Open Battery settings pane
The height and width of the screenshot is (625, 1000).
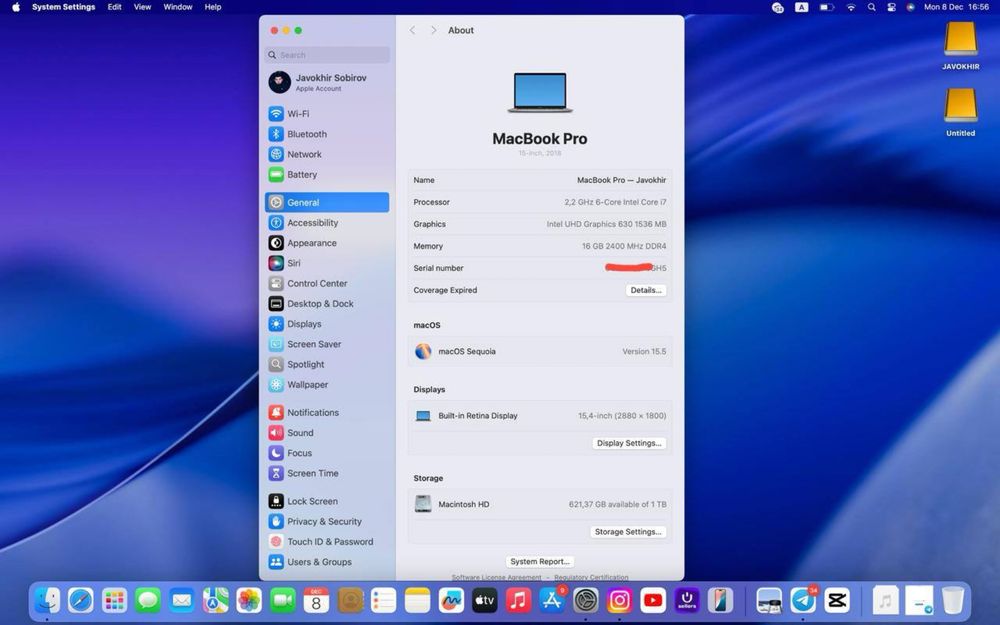coord(327,174)
